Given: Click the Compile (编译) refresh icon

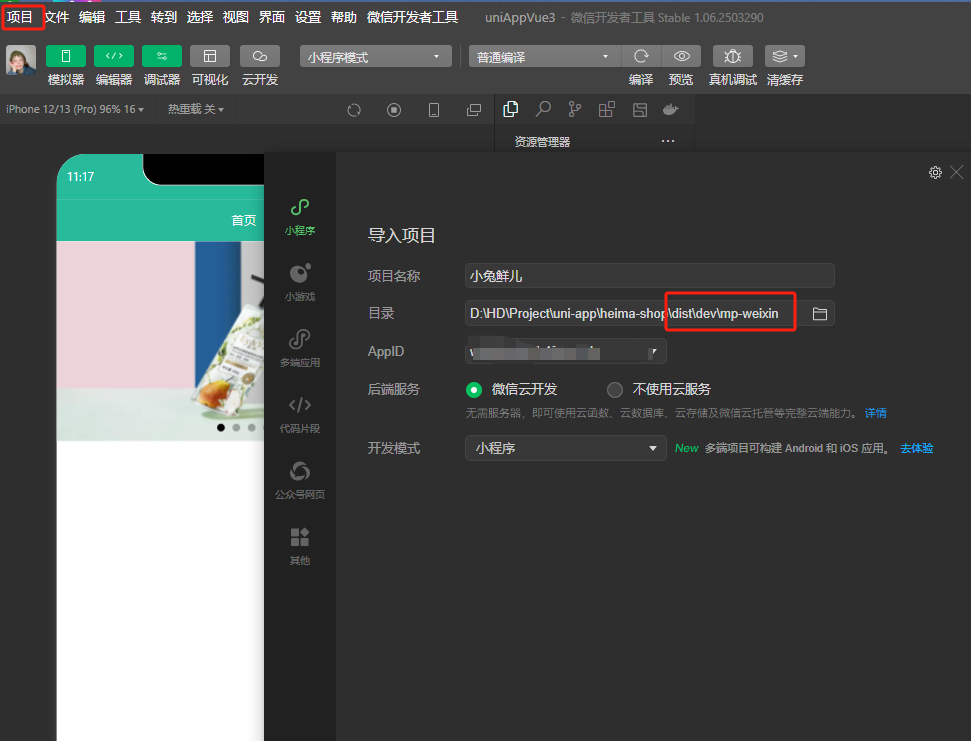Looking at the screenshot, I should tap(641, 56).
